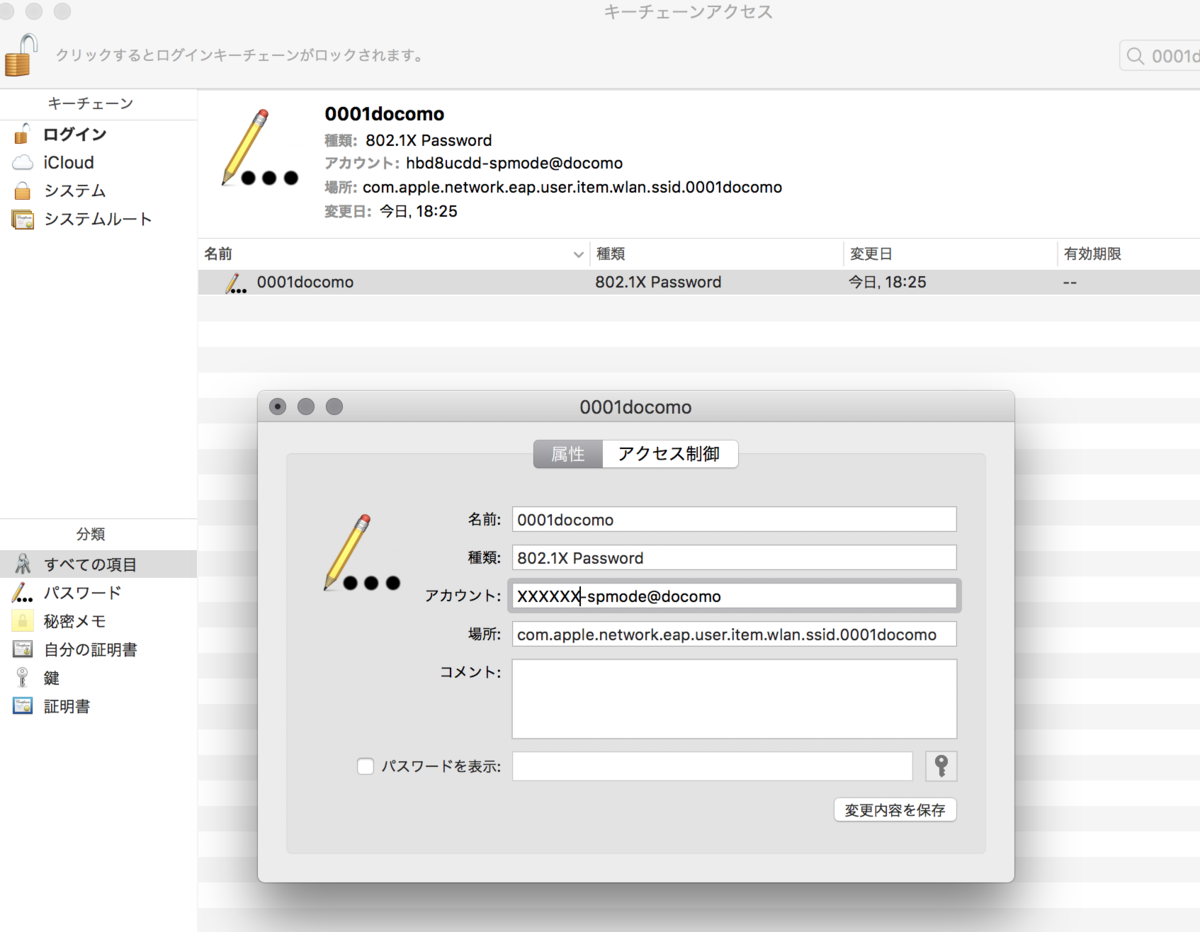Click the large password icon in the detail header
This screenshot has height=932, width=1200.
click(x=260, y=148)
